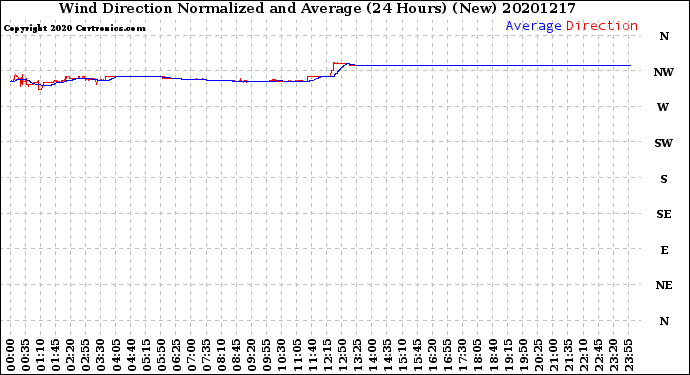690x375 pixels.
Task: Click the 'E' axis label
Action: (x=664, y=250)
